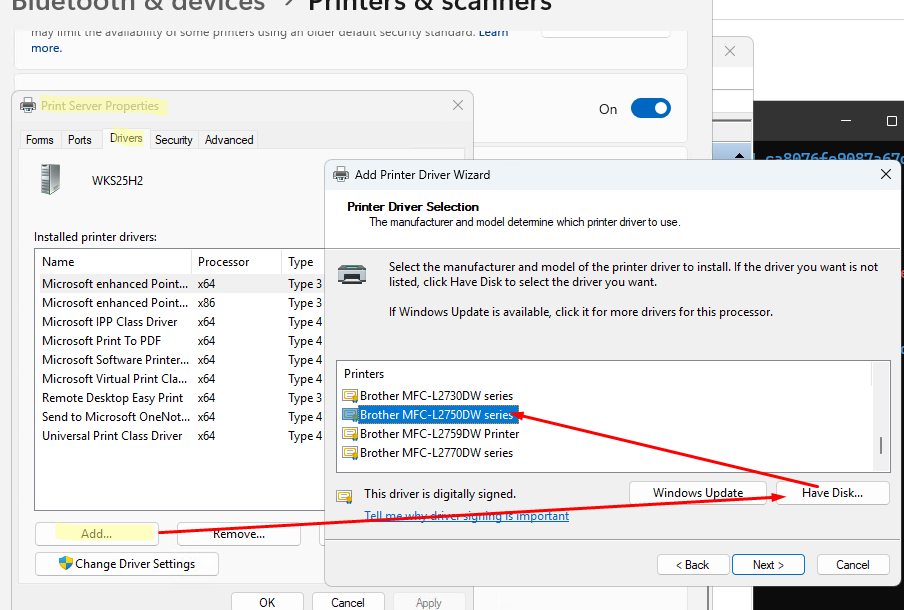The image size is (904, 610).
Task: Select Microsoft Print To PDF driver row
Action: [102, 341]
